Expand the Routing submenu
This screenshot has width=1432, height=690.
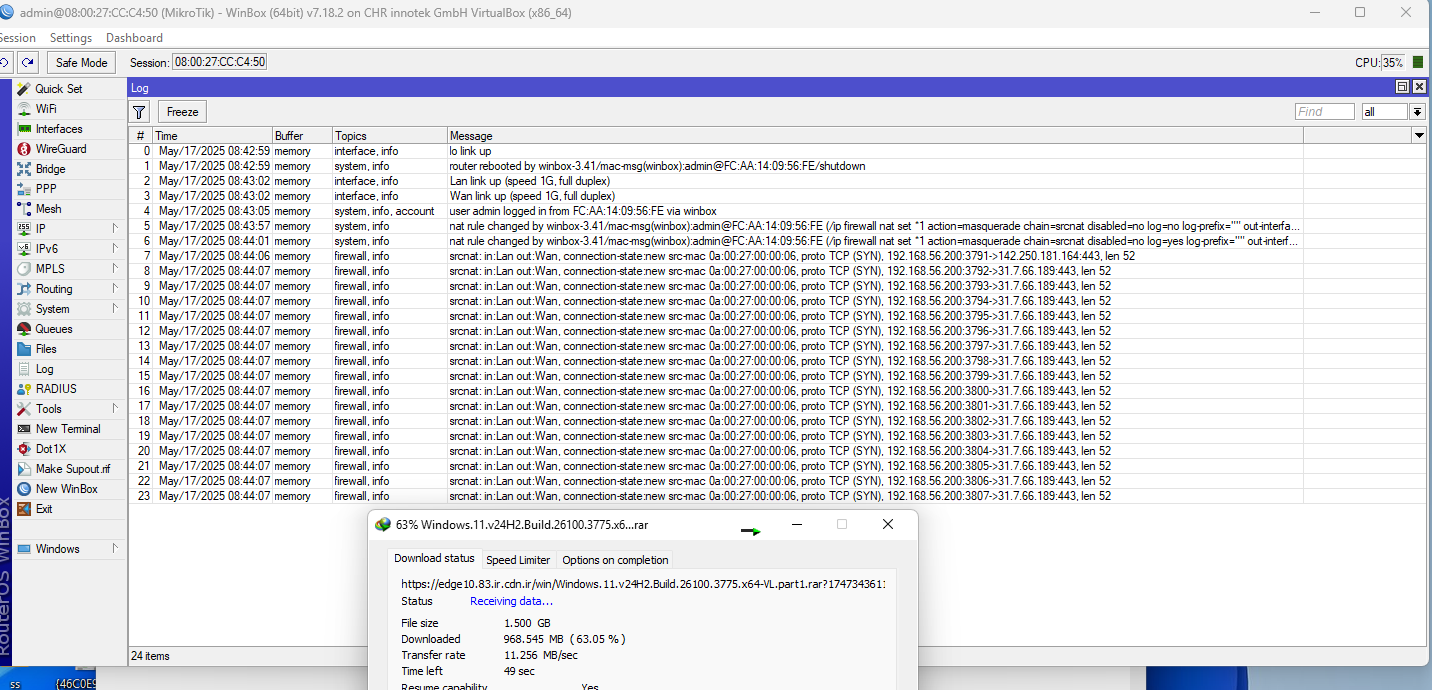(114, 289)
